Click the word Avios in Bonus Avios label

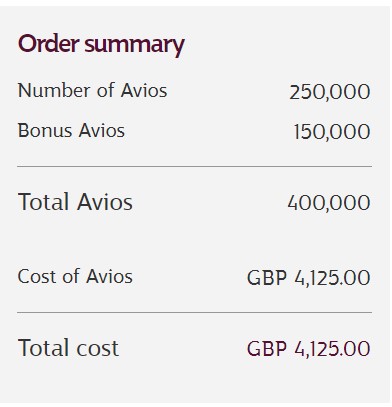coord(102,130)
